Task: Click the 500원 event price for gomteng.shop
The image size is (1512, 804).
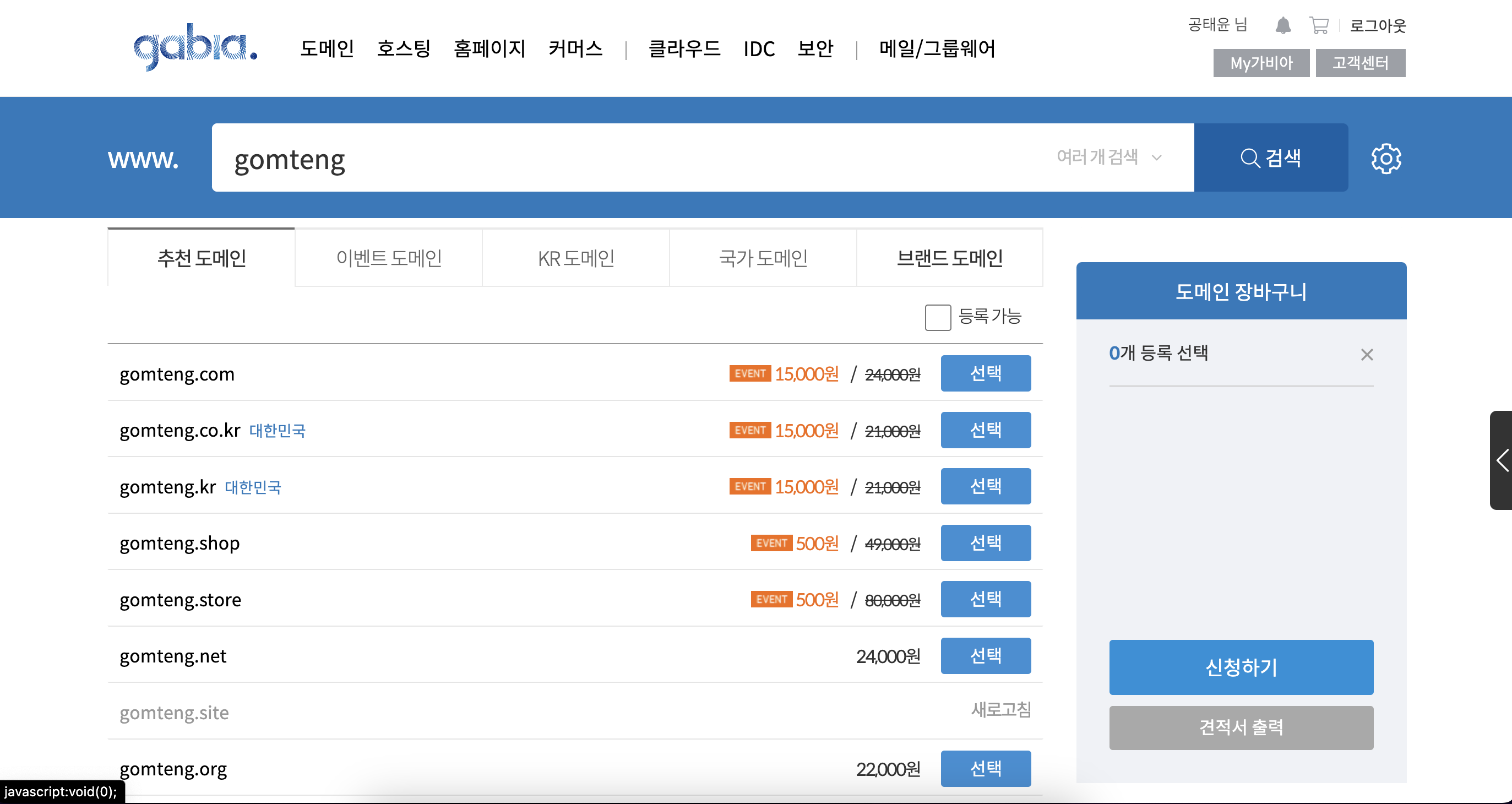Action: tap(817, 544)
